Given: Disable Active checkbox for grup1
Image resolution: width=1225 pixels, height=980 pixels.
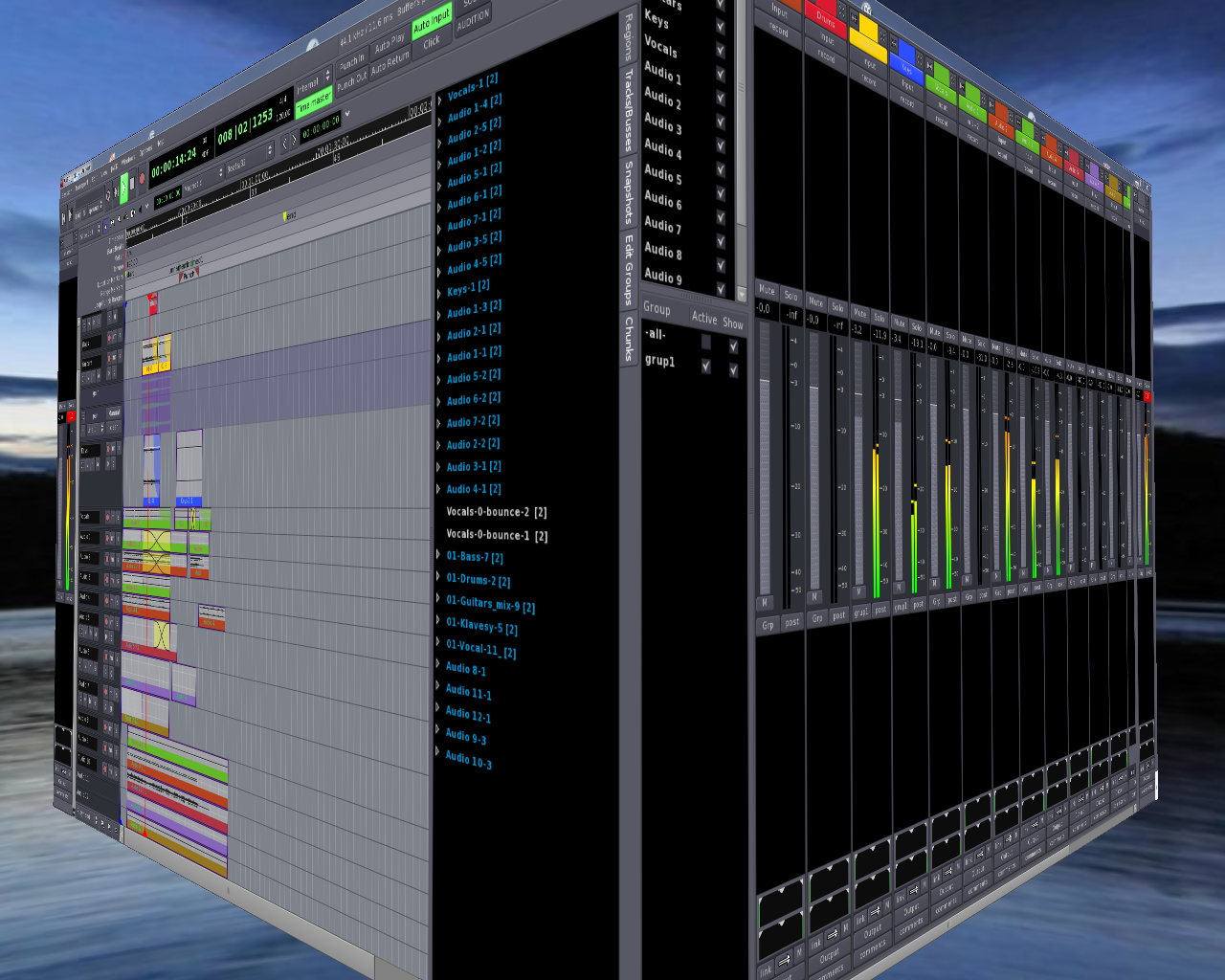Looking at the screenshot, I should [x=706, y=366].
